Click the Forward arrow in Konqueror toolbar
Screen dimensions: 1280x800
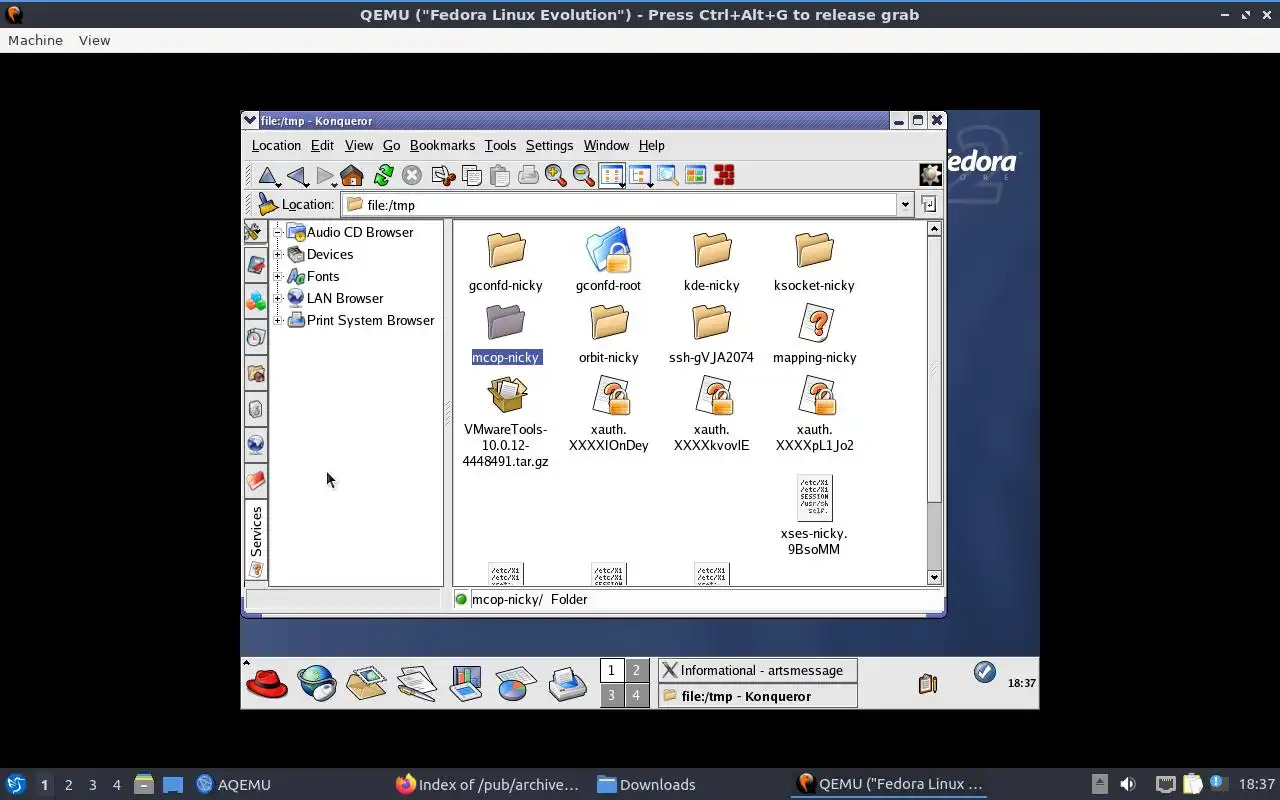click(x=324, y=176)
